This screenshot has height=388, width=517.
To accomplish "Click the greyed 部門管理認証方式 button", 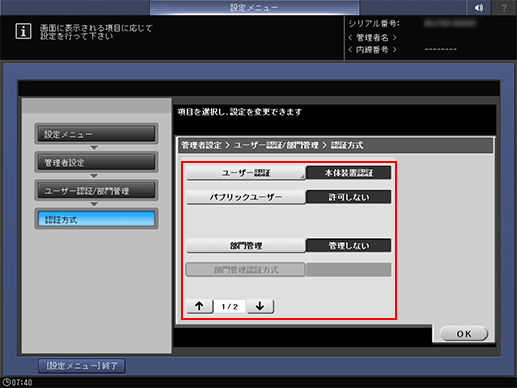I will [x=246, y=270].
